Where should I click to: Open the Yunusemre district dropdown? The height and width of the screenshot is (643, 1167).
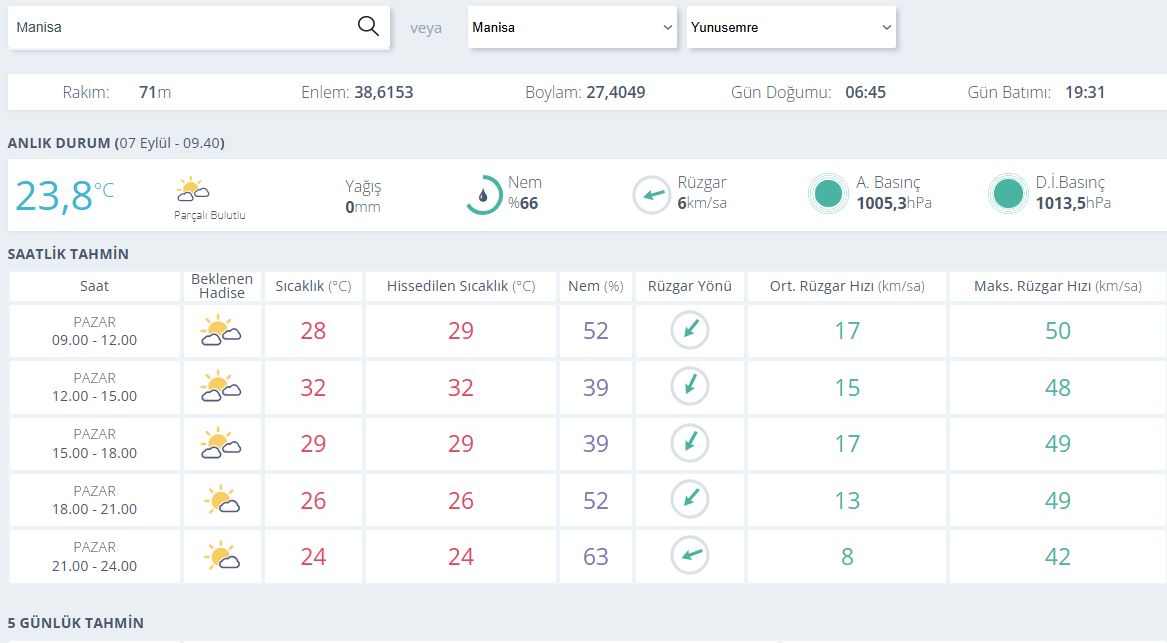tap(791, 28)
